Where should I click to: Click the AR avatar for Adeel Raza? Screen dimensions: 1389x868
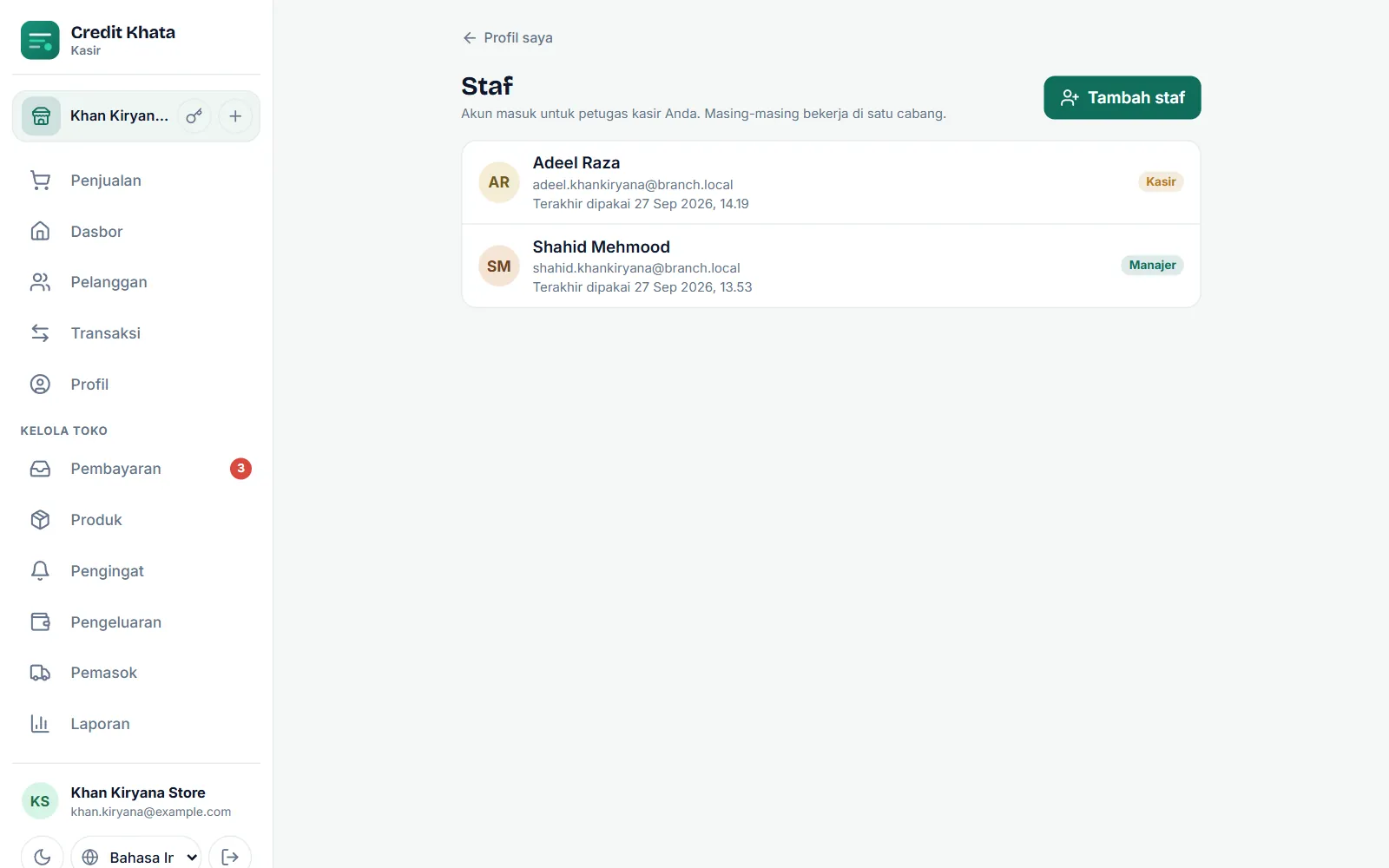click(x=499, y=182)
